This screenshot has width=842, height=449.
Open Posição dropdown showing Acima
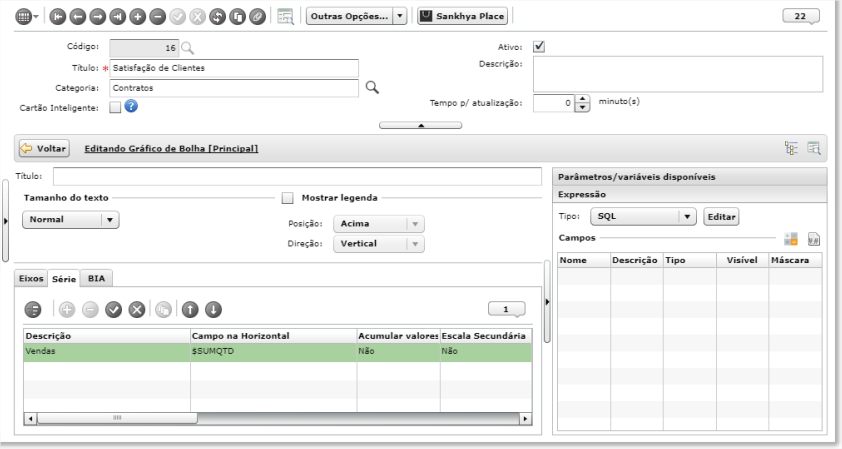click(379, 224)
